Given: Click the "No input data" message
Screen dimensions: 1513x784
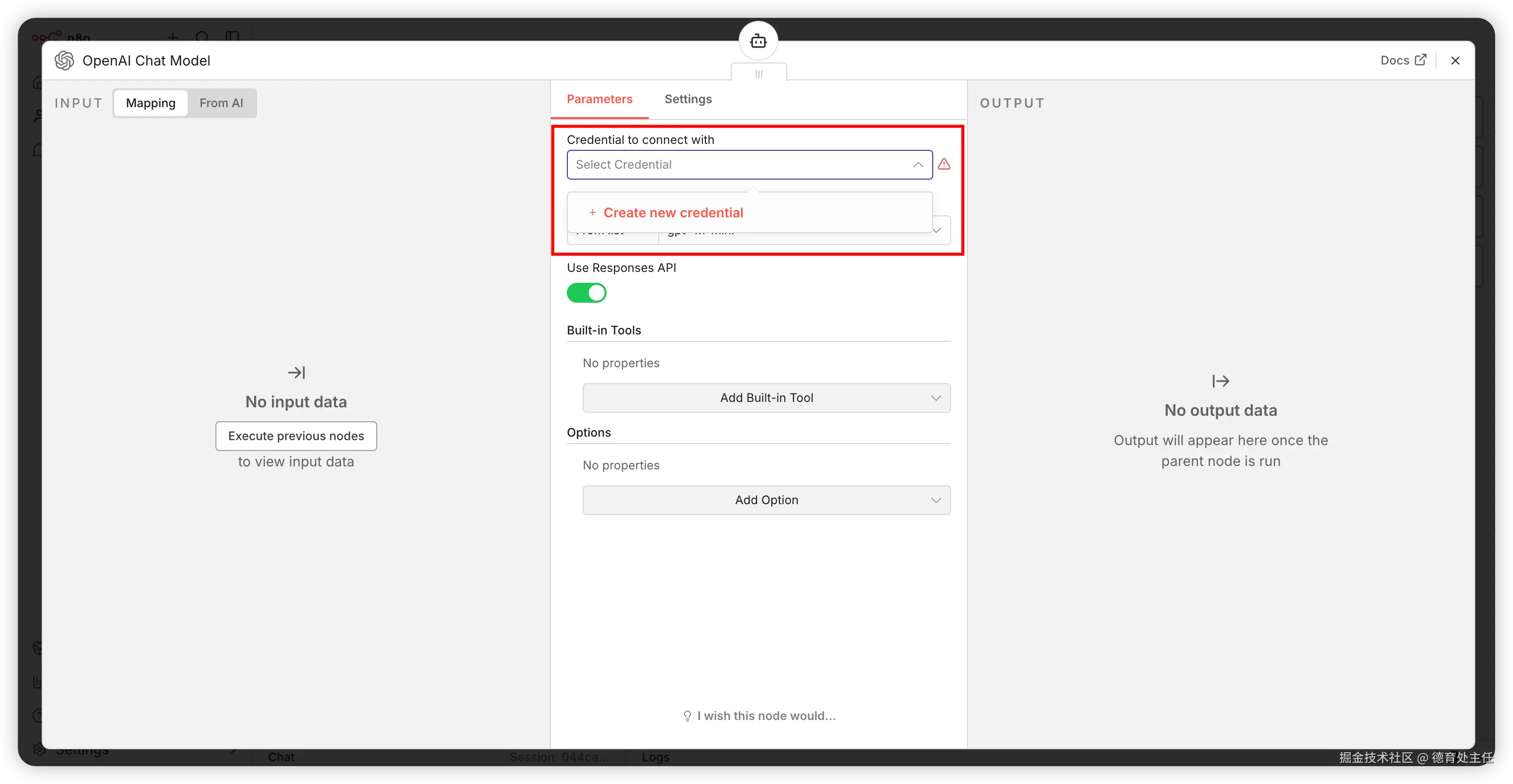Looking at the screenshot, I should click(x=296, y=402).
